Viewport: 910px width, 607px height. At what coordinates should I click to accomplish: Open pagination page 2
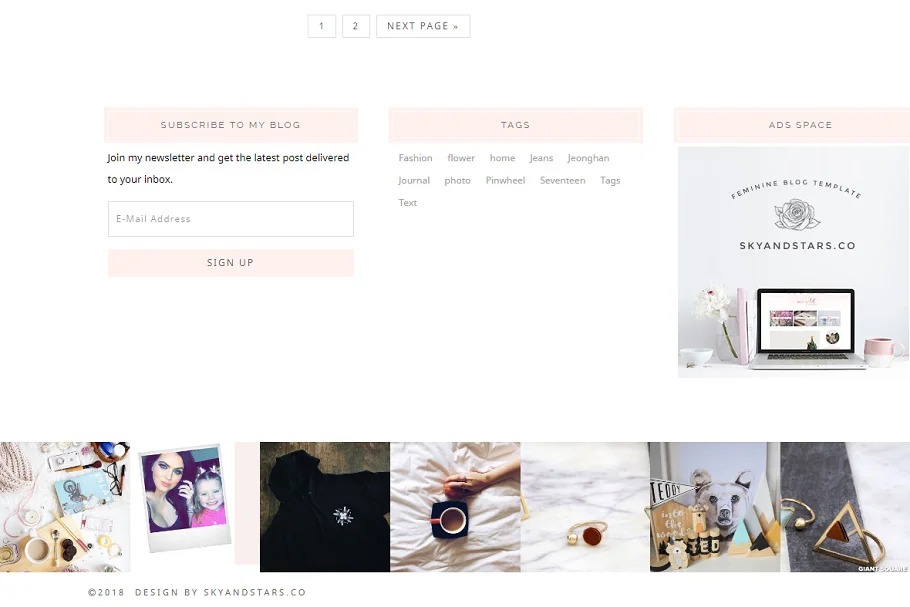pos(356,26)
